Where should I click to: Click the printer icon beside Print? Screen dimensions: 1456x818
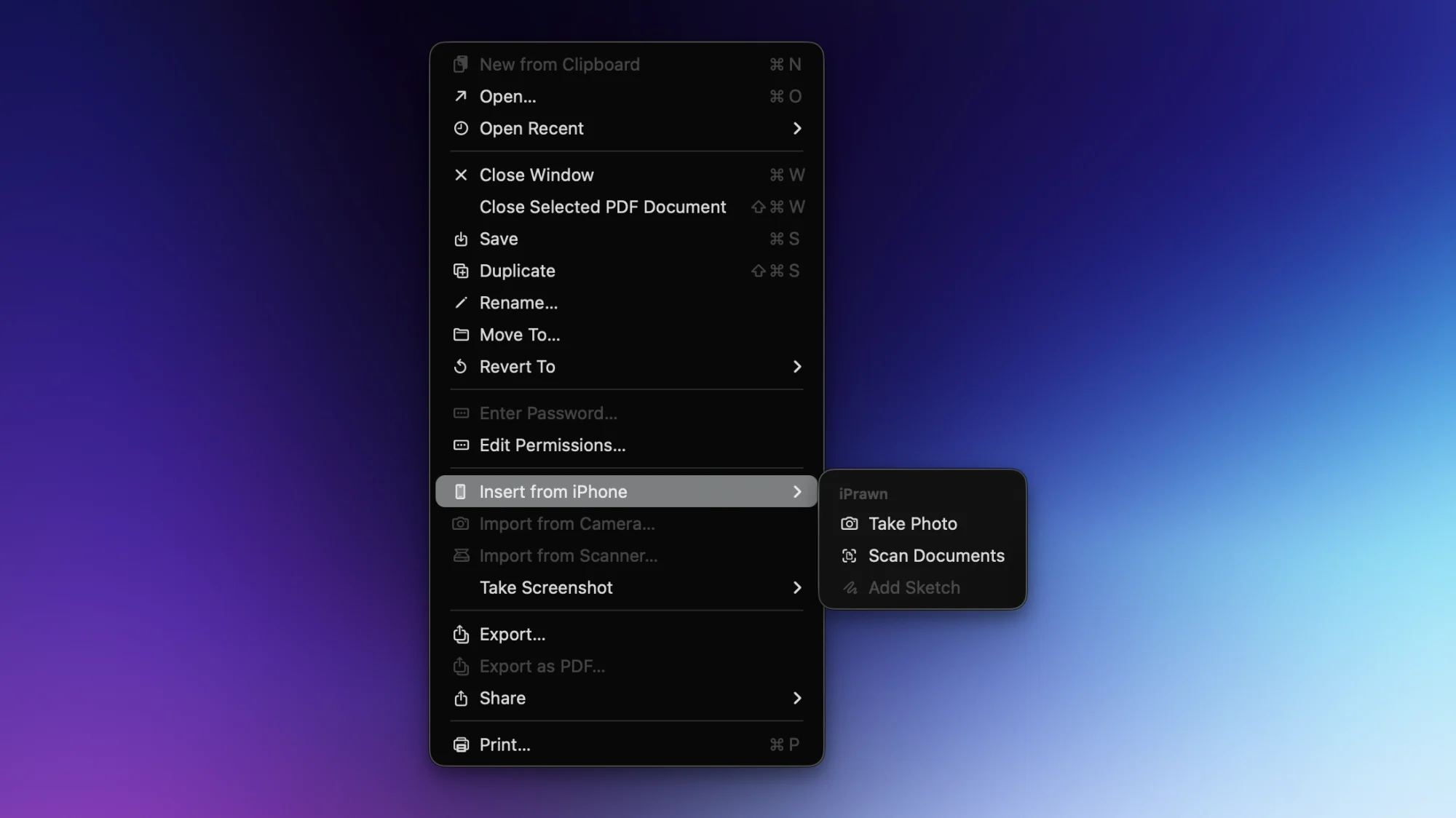(x=461, y=744)
